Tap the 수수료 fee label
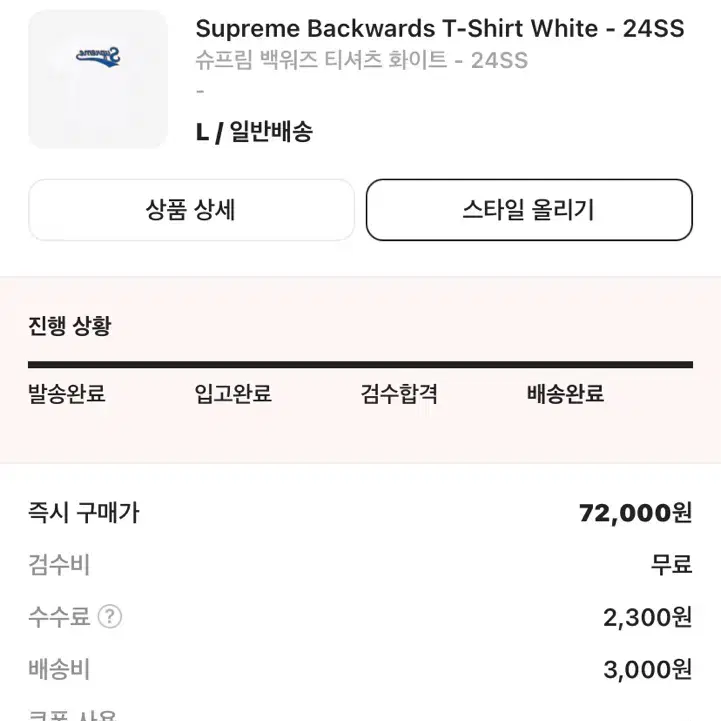 [x=59, y=617]
